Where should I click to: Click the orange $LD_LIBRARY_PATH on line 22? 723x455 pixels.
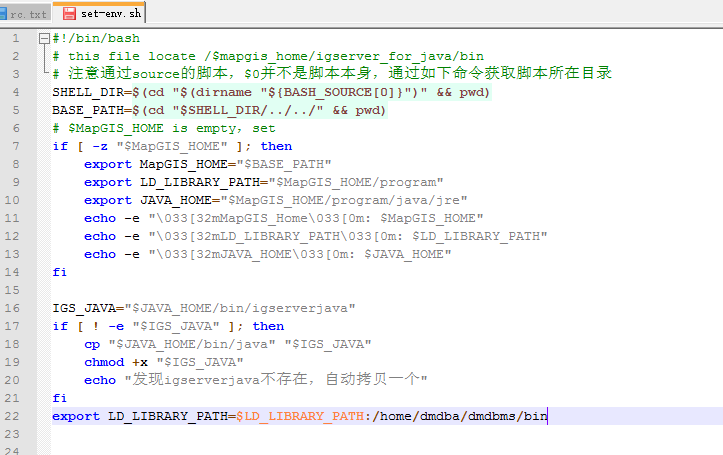click(300, 416)
